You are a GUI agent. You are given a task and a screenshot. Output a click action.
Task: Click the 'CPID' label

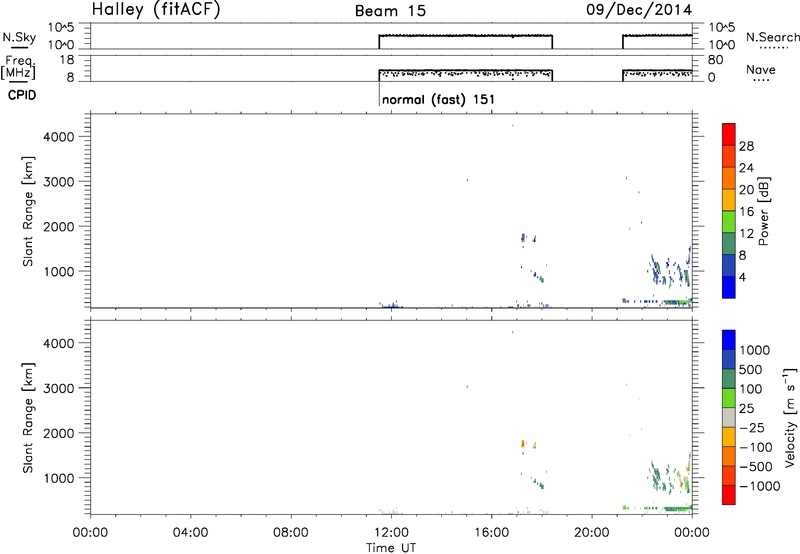22,95
